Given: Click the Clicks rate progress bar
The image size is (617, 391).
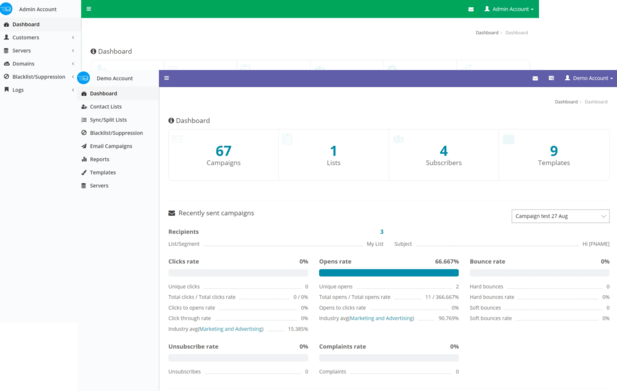Looking at the screenshot, I should pos(238,273).
